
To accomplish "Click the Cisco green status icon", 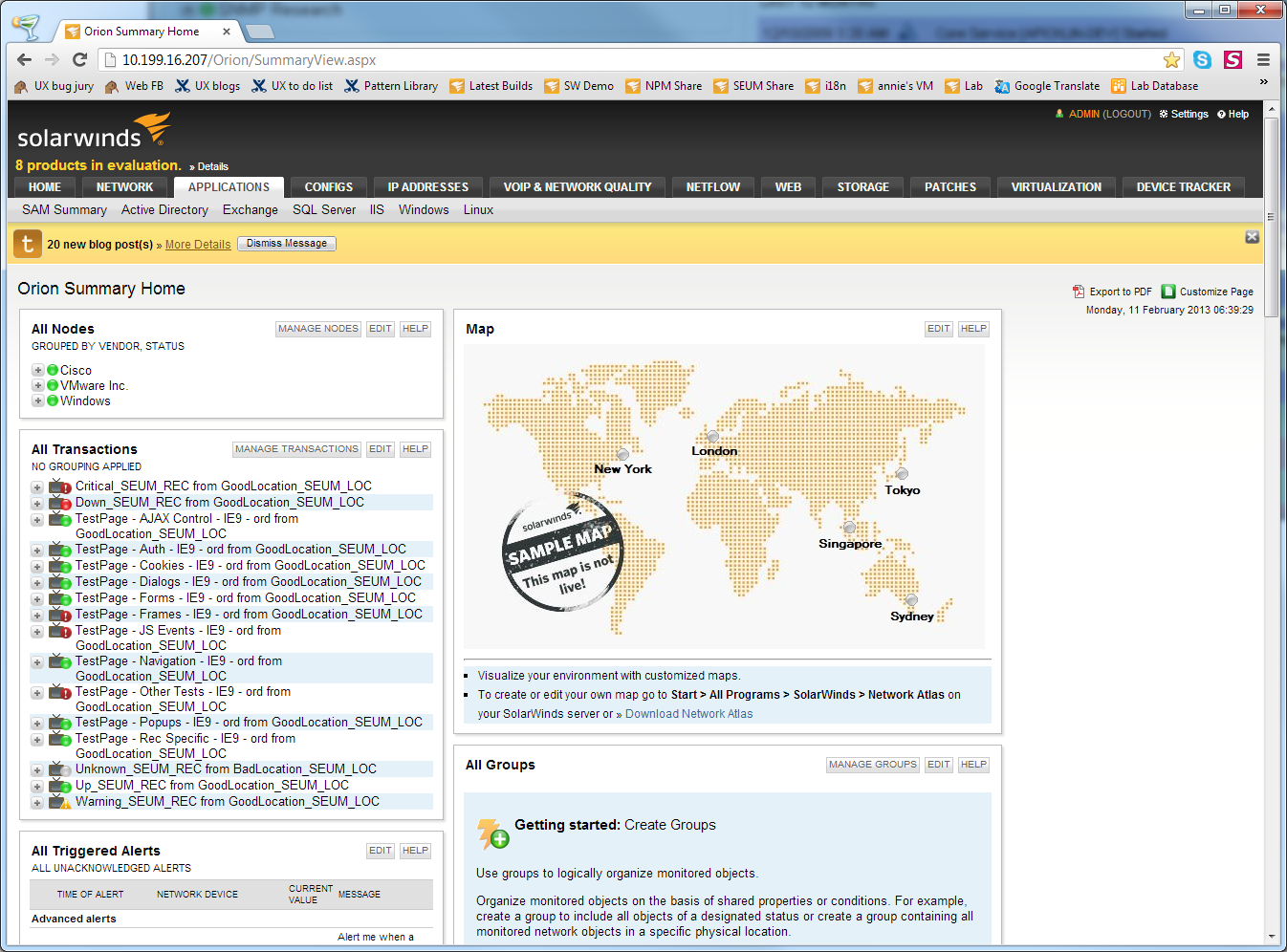I will click(53, 370).
